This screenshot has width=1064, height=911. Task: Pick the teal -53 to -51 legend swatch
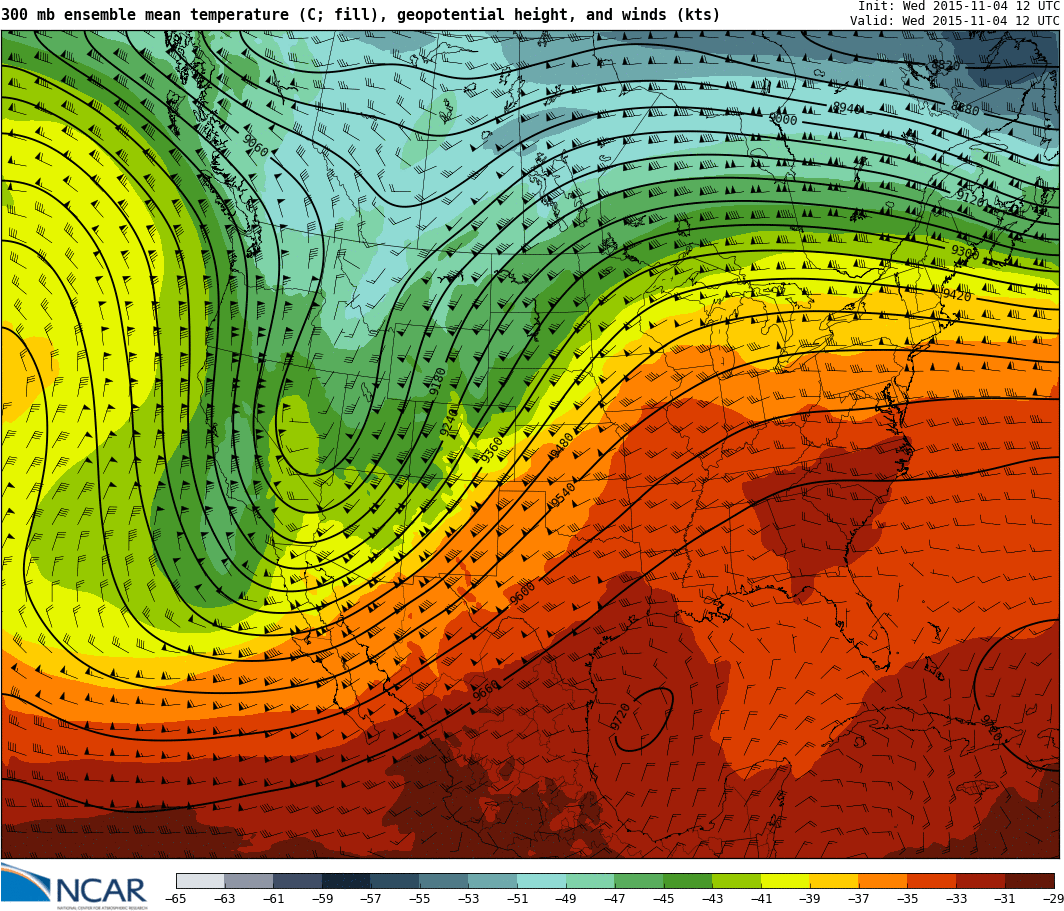[493, 880]
